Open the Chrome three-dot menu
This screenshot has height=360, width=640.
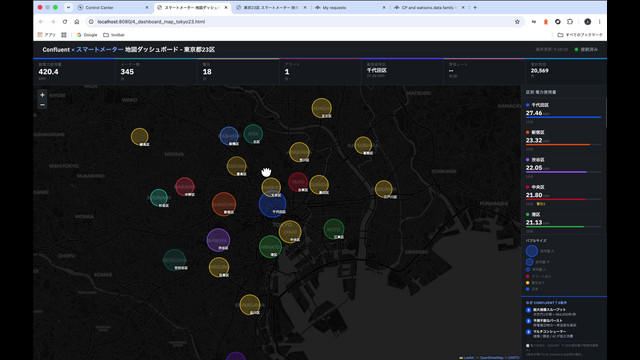[599, 22]
